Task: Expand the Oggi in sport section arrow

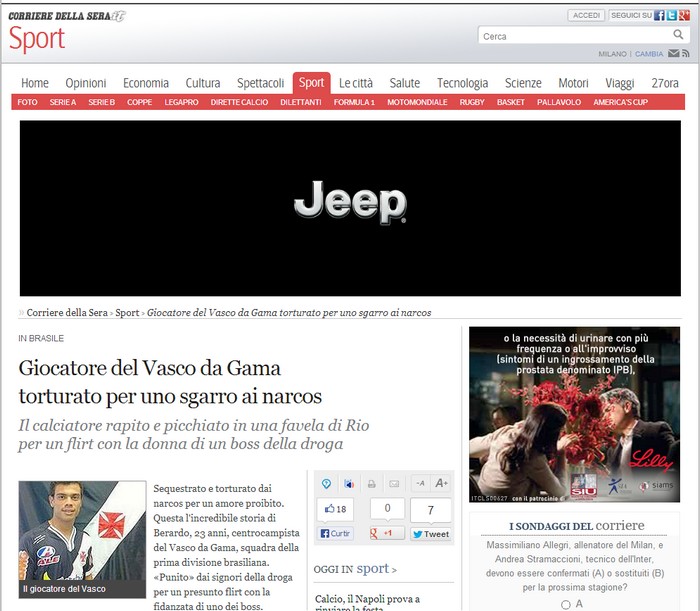Action: 394,570
